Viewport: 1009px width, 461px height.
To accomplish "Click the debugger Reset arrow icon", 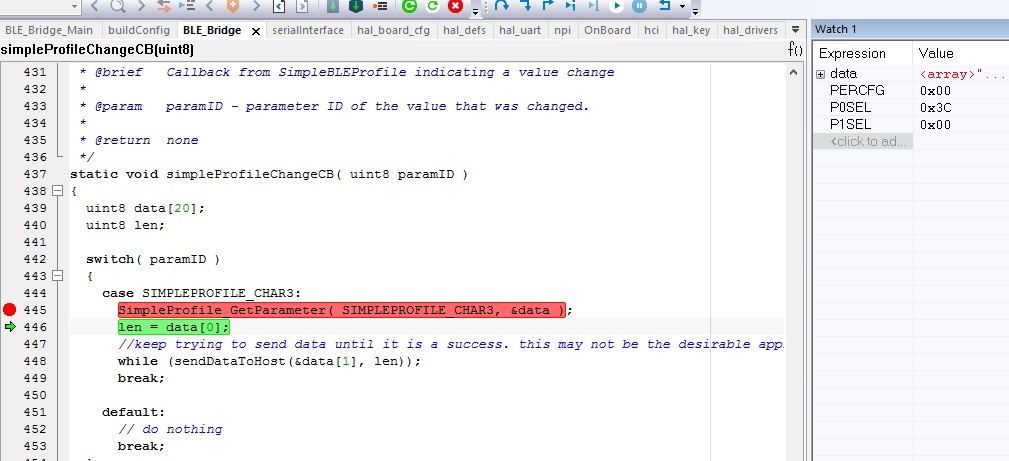I will click(663, 6).
